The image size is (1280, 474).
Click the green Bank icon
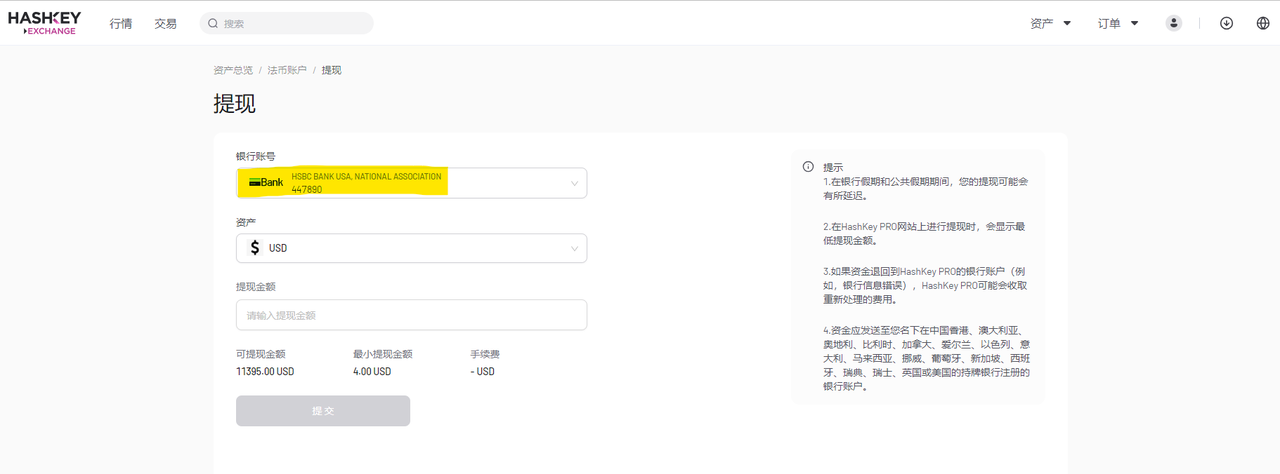pos(266,182)
